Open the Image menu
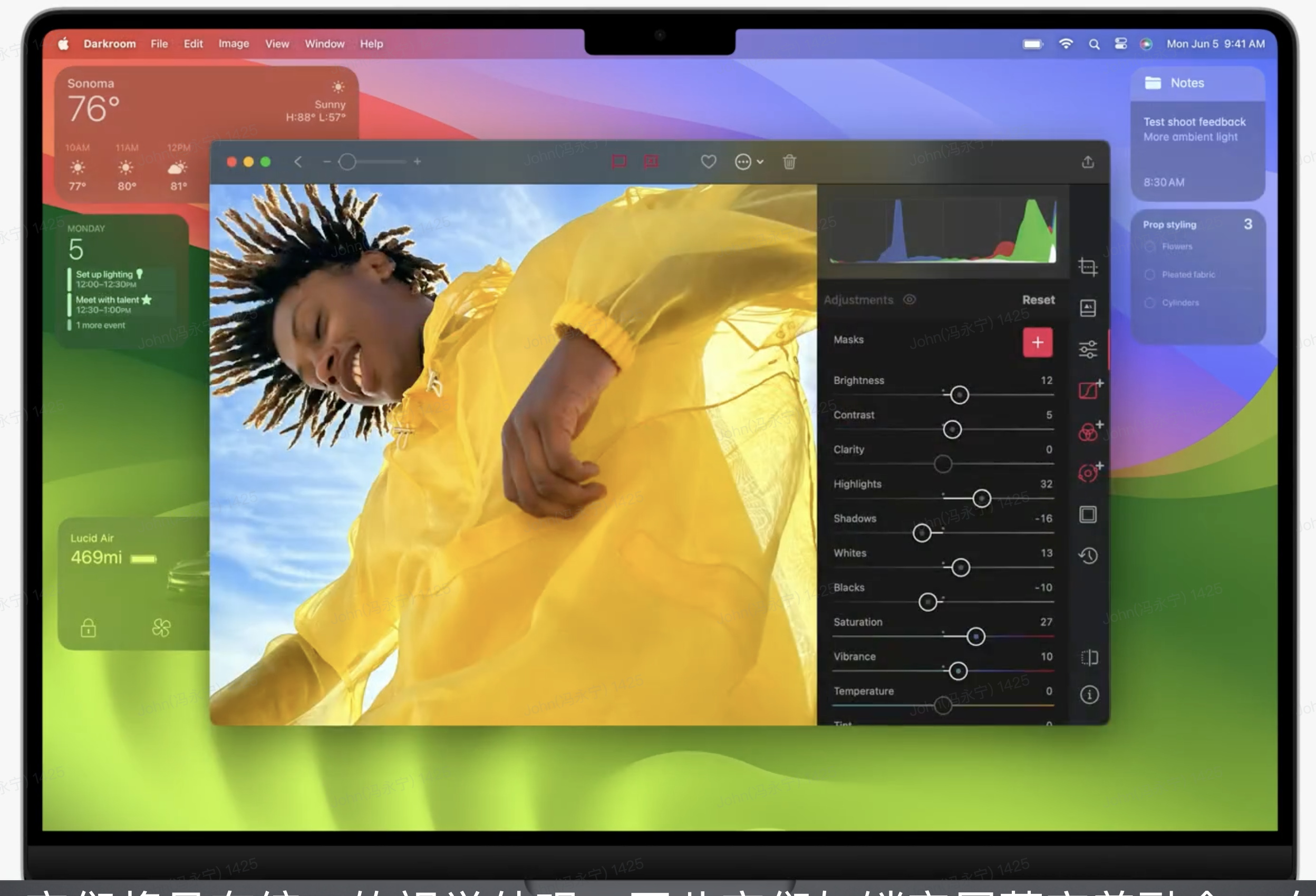 tap(233, 44)
